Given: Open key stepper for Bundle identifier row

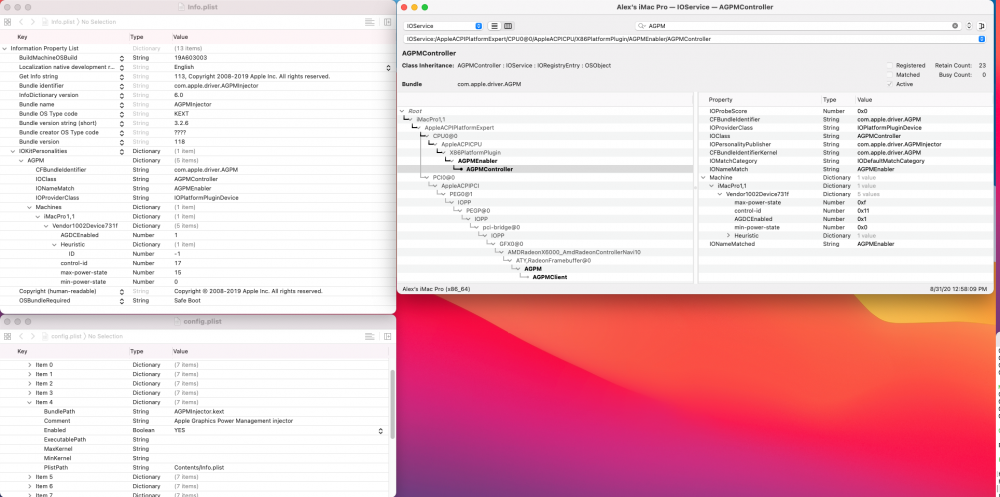Looking at the screenshot, I should (122, 85).
